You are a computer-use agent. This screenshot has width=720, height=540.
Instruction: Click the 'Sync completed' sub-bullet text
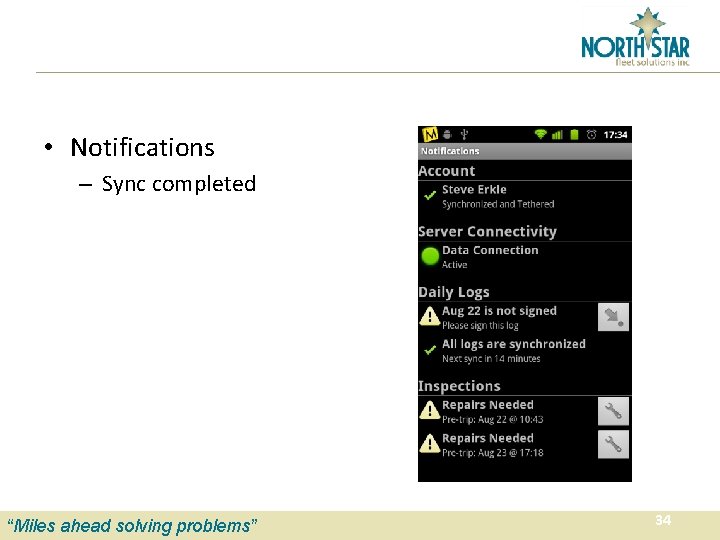(x=179, y=184)
